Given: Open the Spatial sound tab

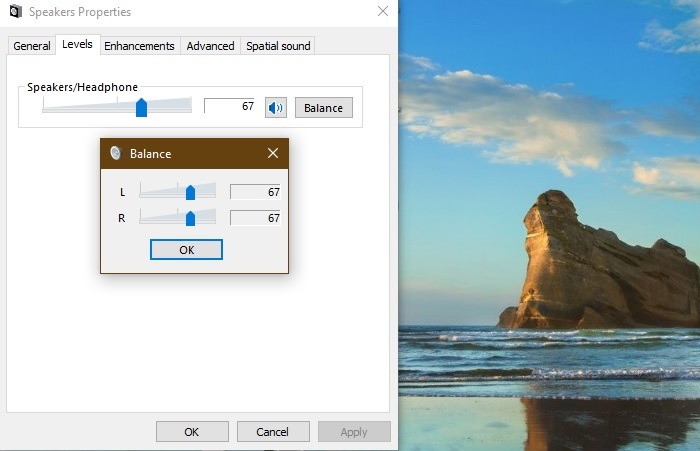Looking at the screenshot, I should (x=278, y=46).
